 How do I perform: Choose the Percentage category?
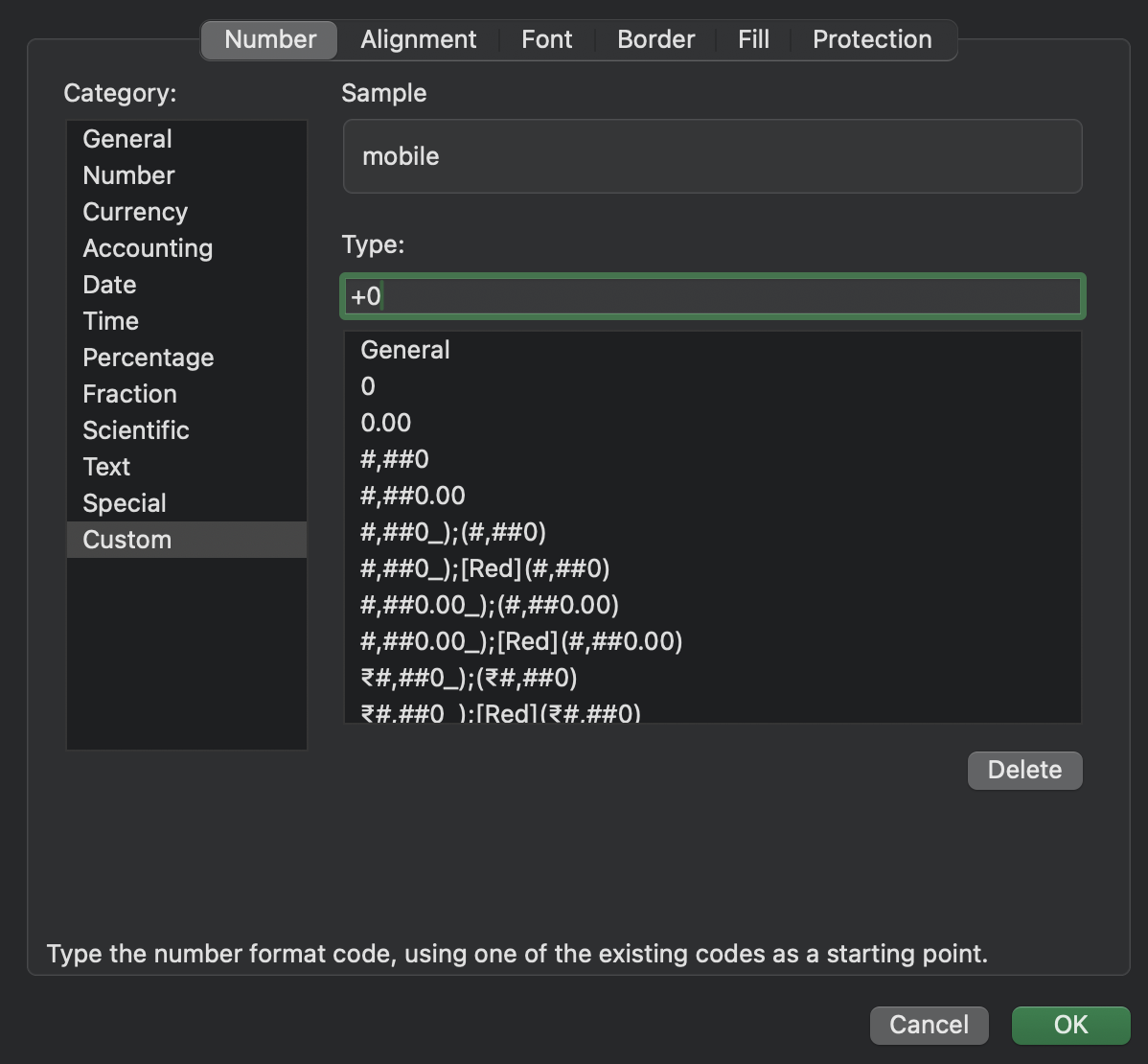click(x=149, y=358)
